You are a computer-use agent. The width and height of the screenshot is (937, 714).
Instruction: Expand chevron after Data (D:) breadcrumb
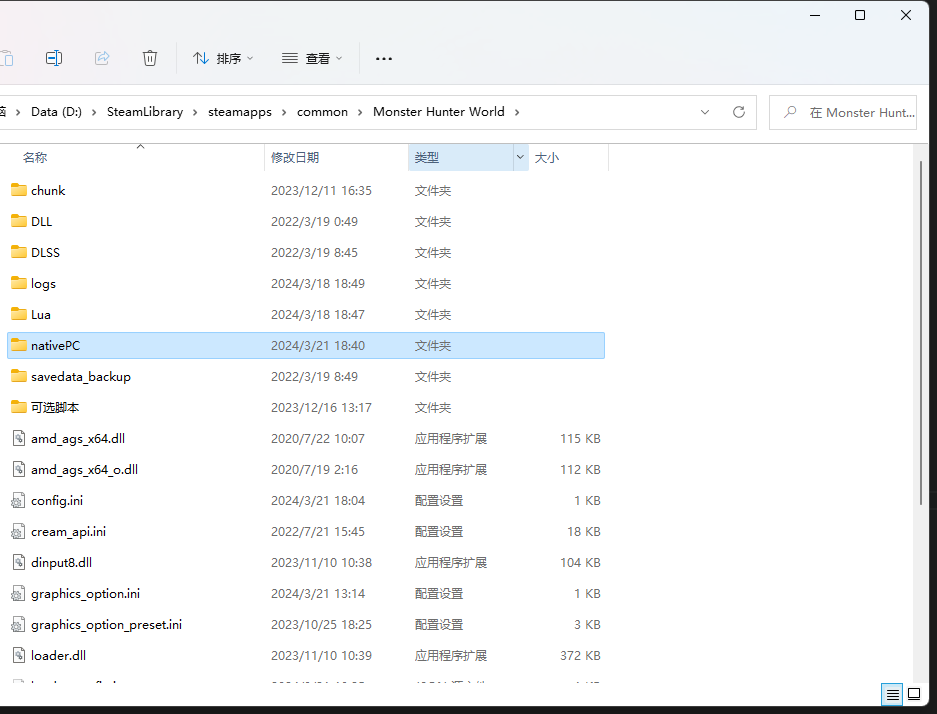(x=94, y=112)
